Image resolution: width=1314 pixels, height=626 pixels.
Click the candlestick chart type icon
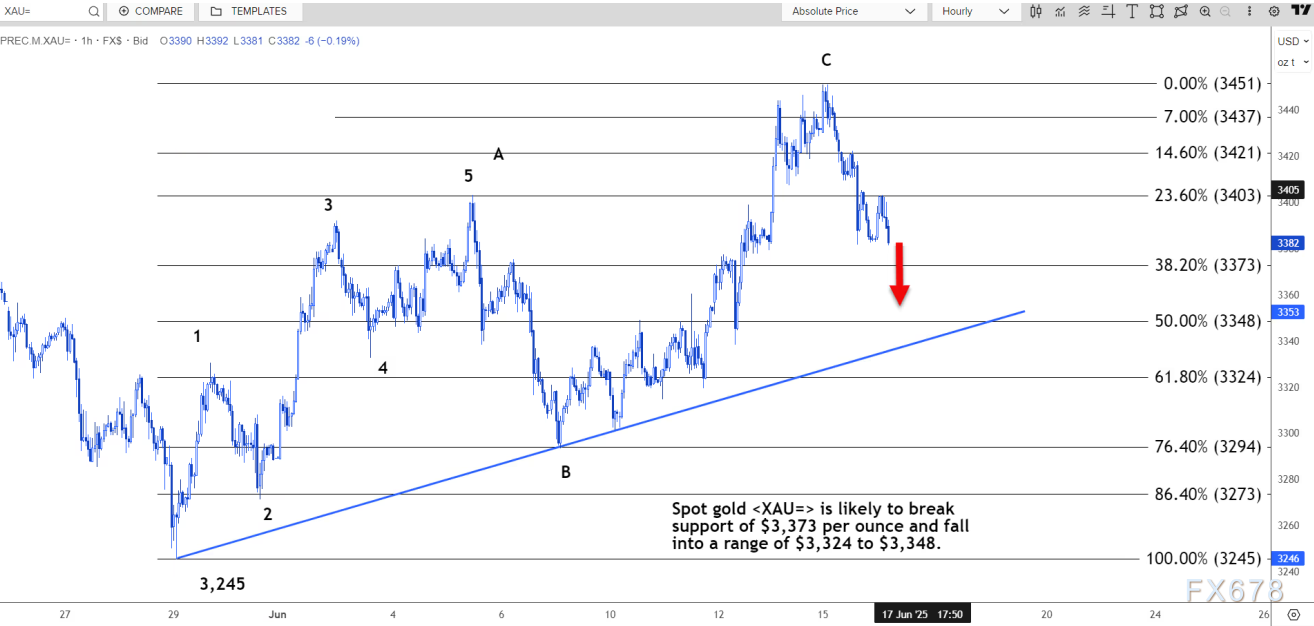1035,11
